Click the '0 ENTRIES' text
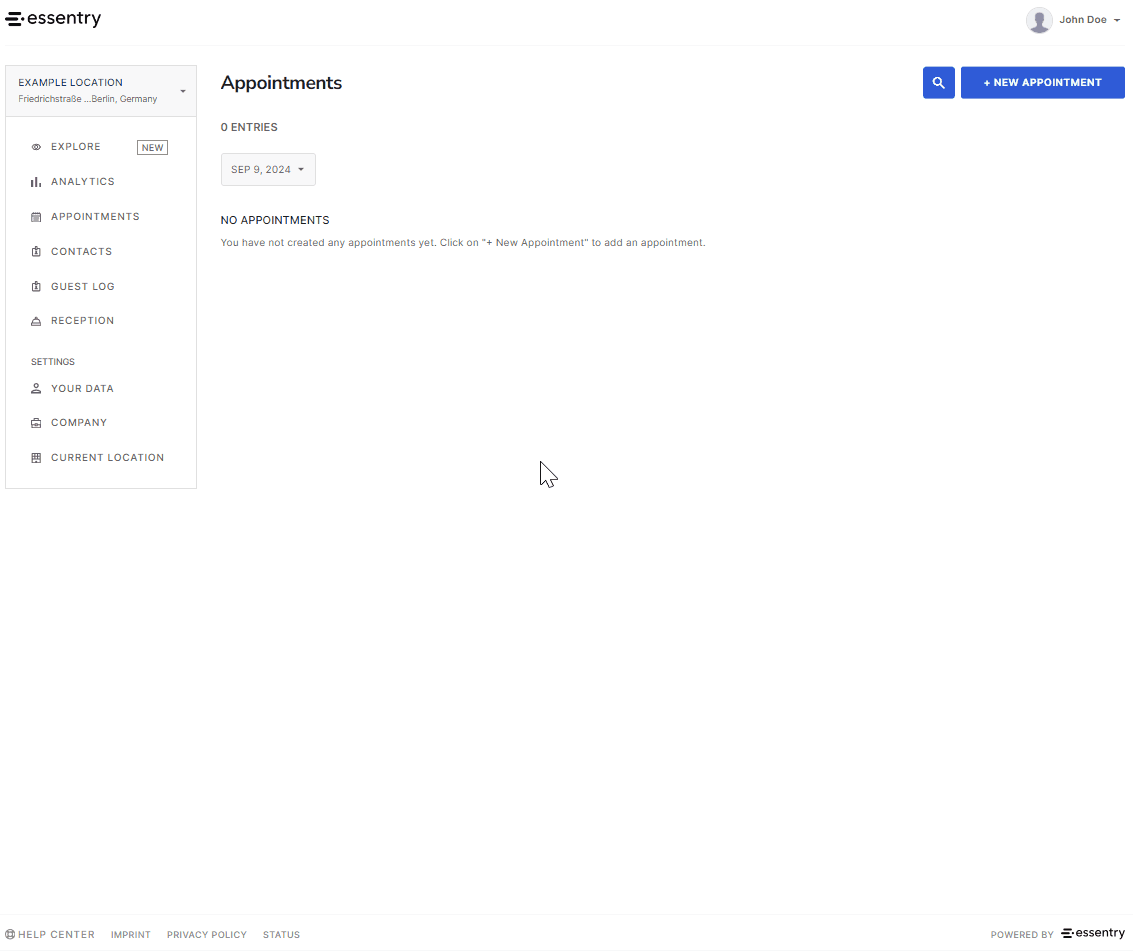Screen dimensions: 1133x951 [249, 127]
